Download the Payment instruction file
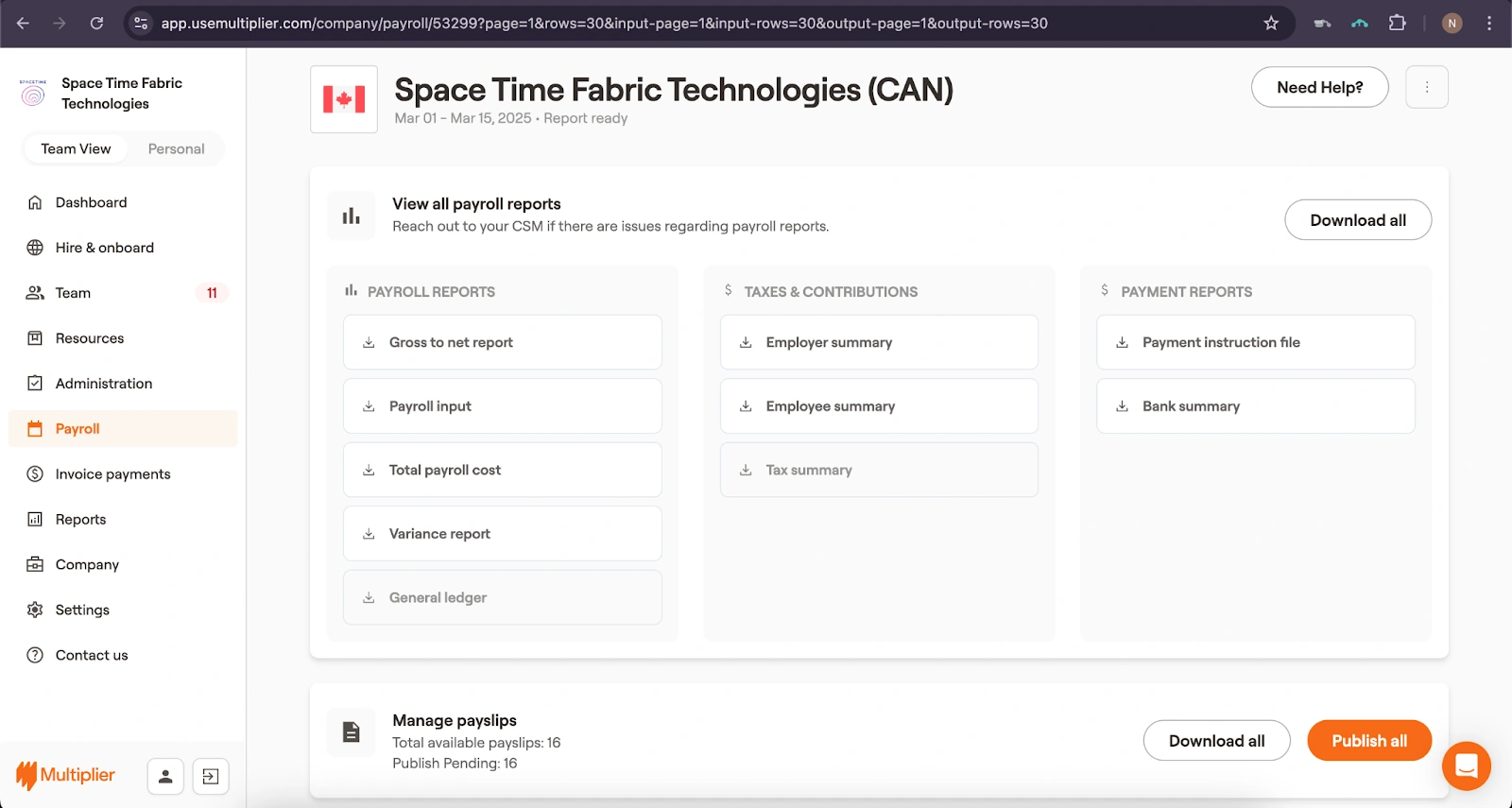This screenshot has width=1512, height=808. pos(1256,342)
